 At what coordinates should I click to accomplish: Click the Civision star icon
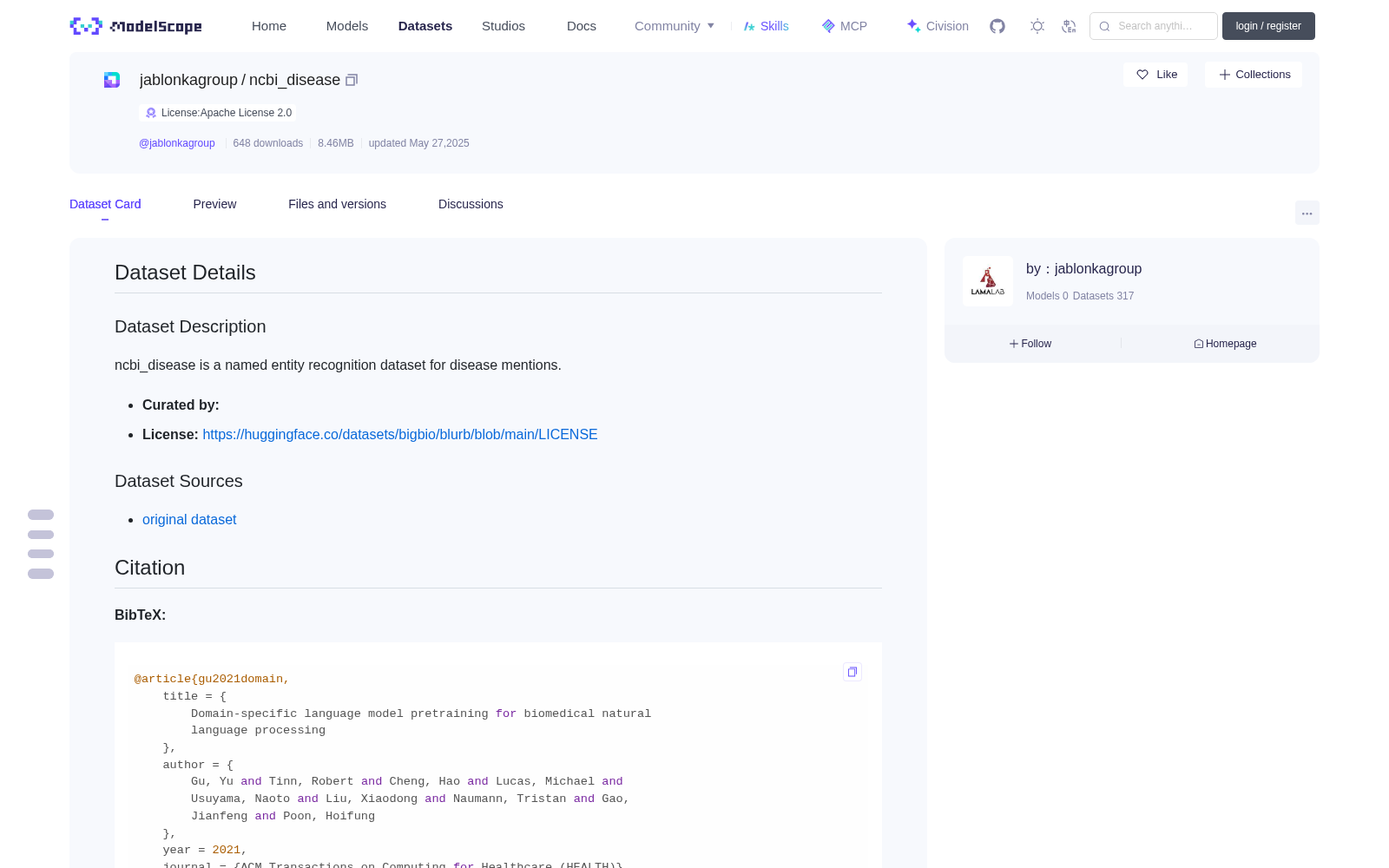913,26
